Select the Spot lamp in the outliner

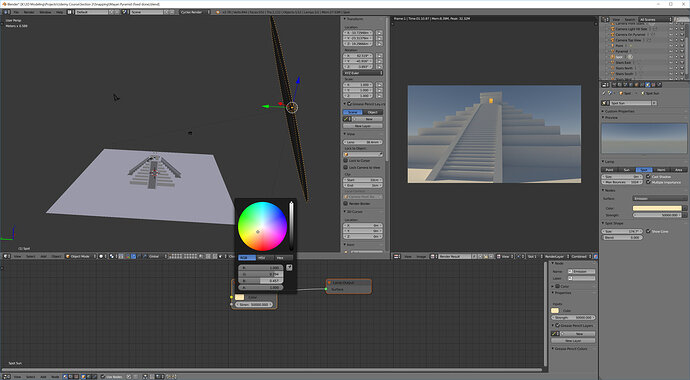tap(619, 57)
